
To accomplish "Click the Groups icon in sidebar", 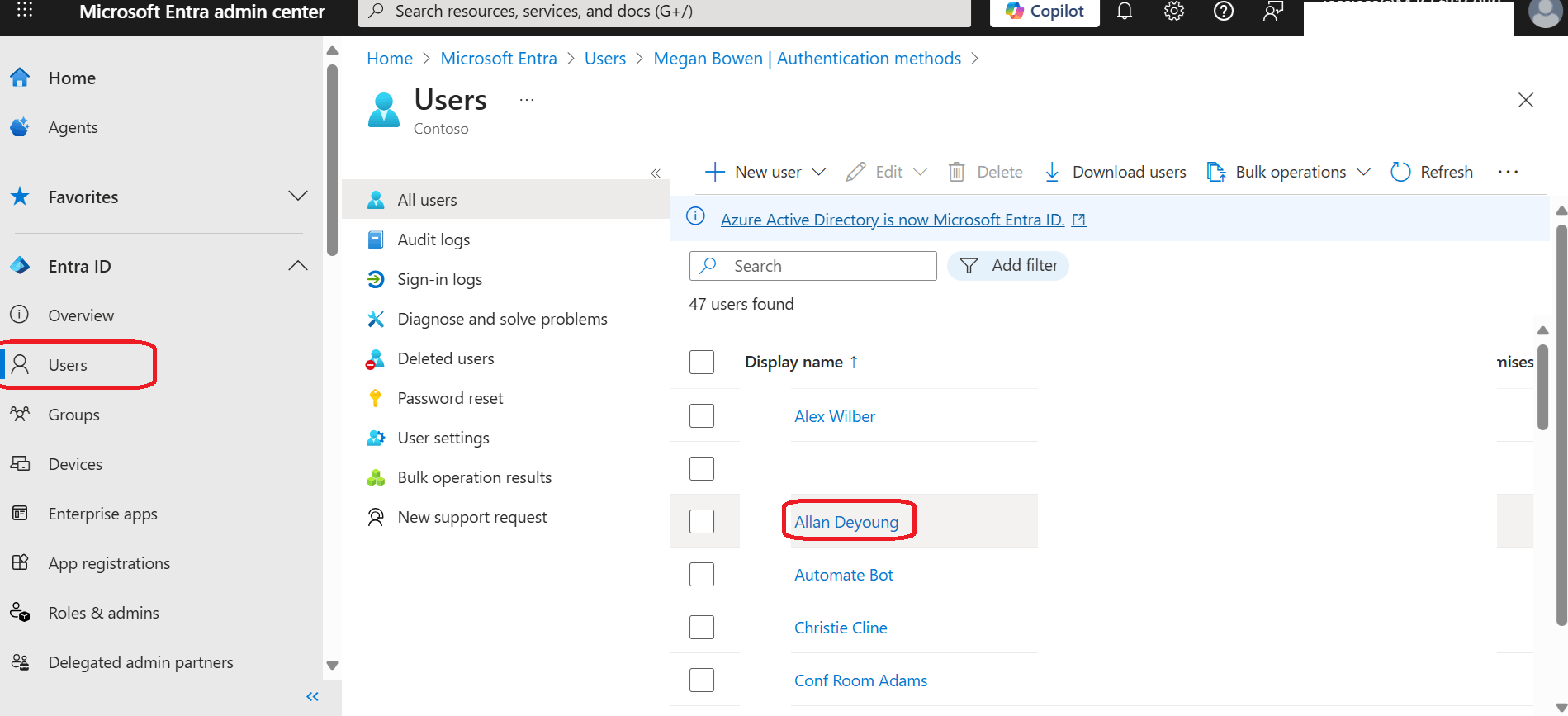I will pyautogui.click(x=20, y=414).
